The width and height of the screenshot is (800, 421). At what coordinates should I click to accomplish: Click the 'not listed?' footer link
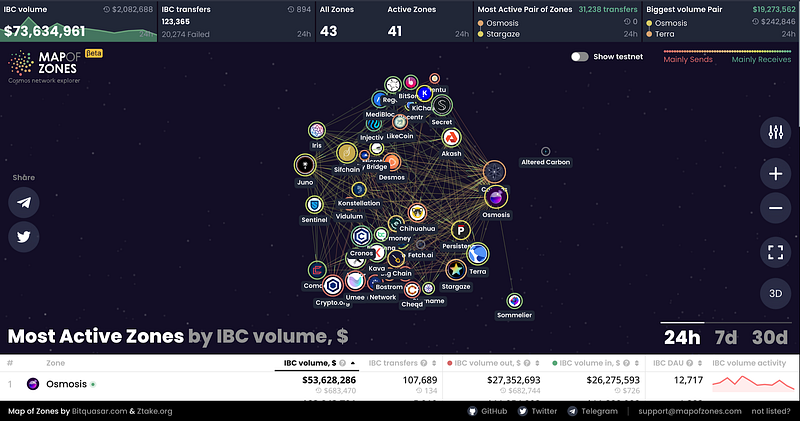tap(771, 411)
